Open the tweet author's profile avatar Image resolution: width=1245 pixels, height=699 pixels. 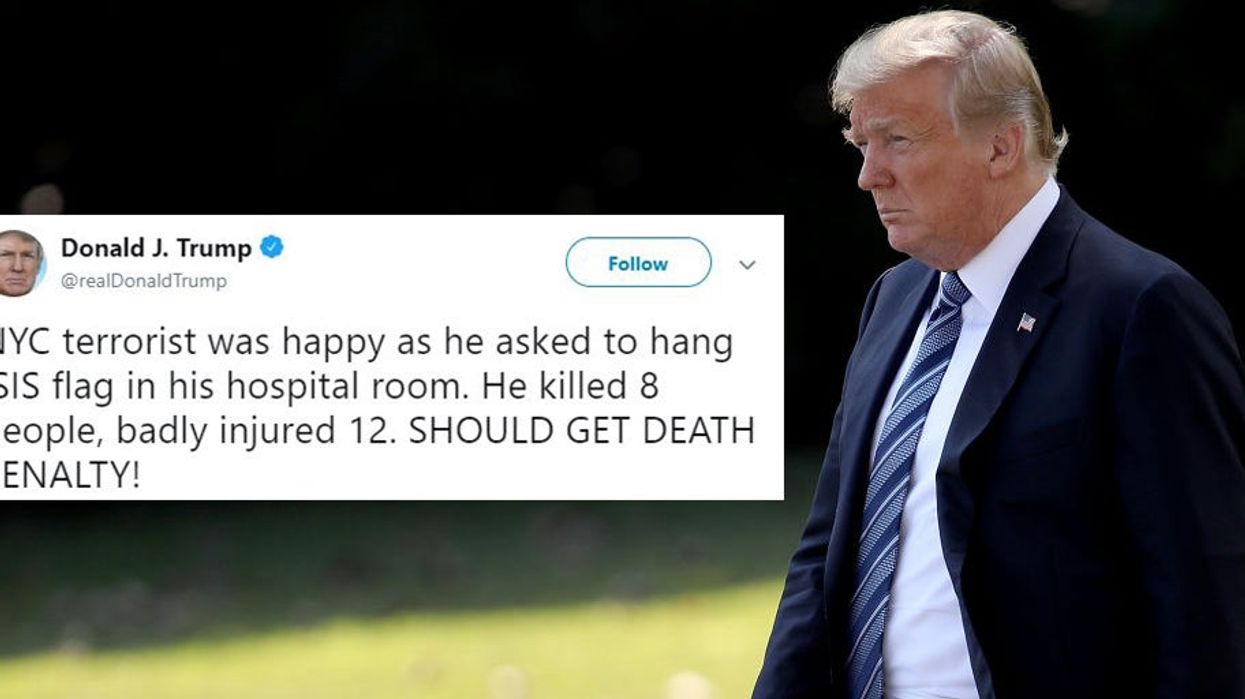click(21, 262)
